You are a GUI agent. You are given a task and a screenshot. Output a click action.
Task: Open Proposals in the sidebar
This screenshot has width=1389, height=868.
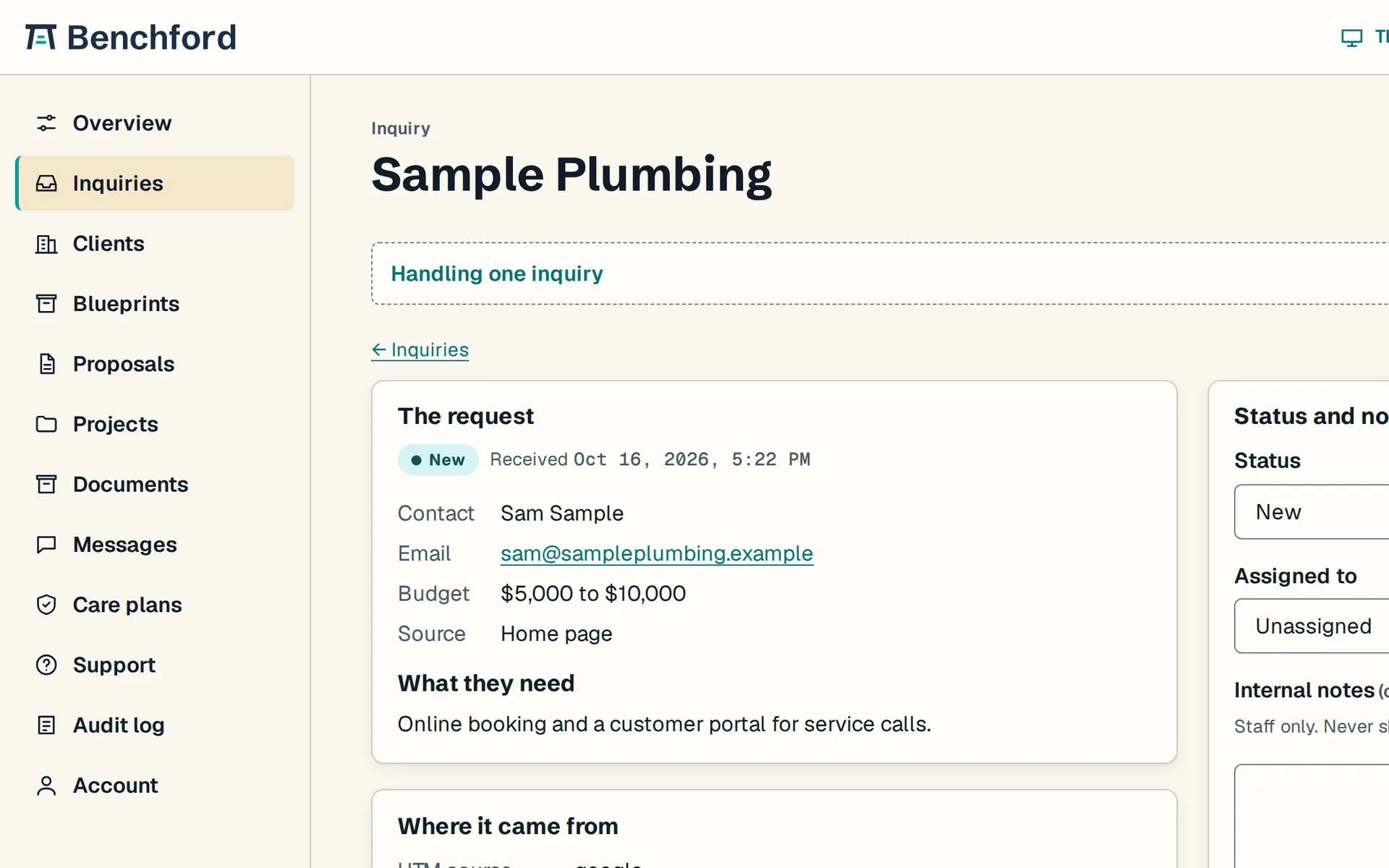pyautogui.click(x=155, y=364)
